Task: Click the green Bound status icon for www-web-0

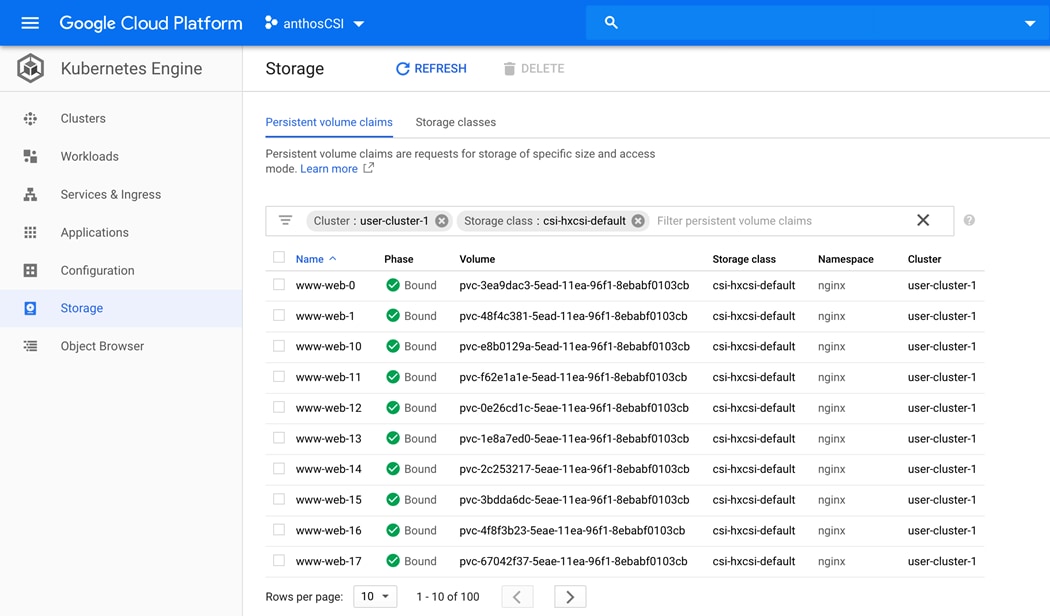Action: pos(393,285)
